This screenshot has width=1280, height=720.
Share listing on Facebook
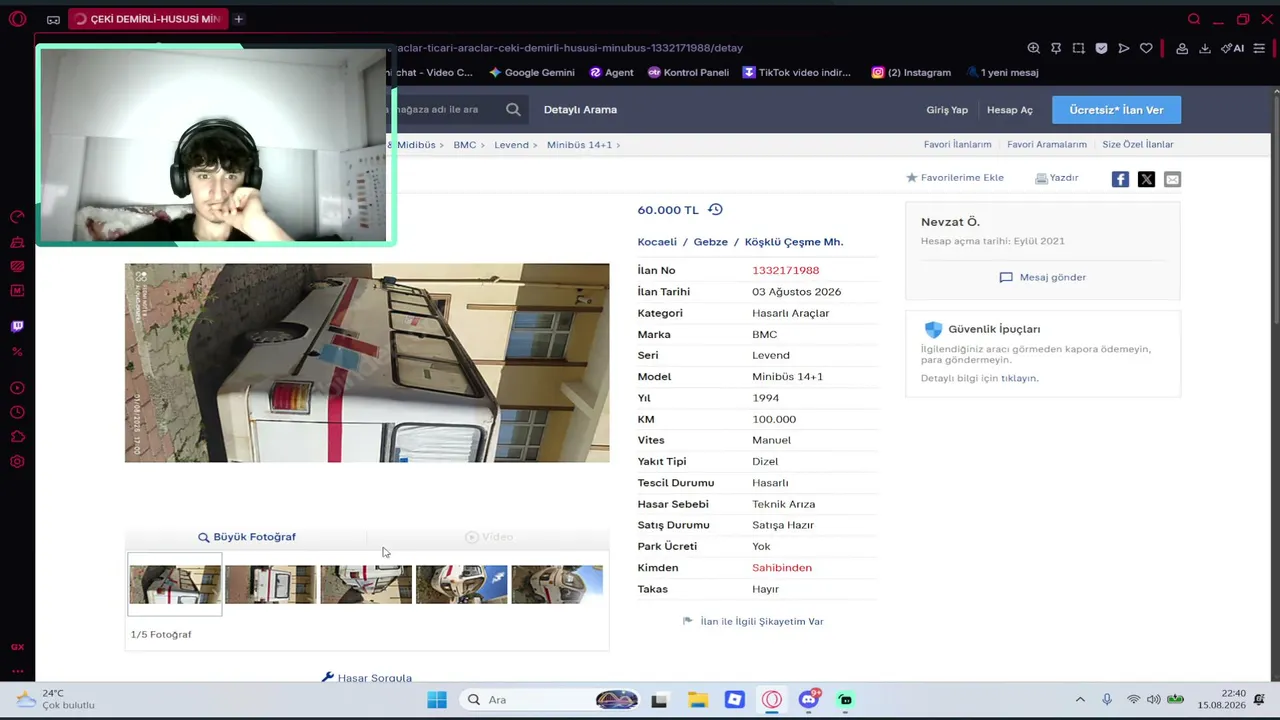[x=1120, y=179]
